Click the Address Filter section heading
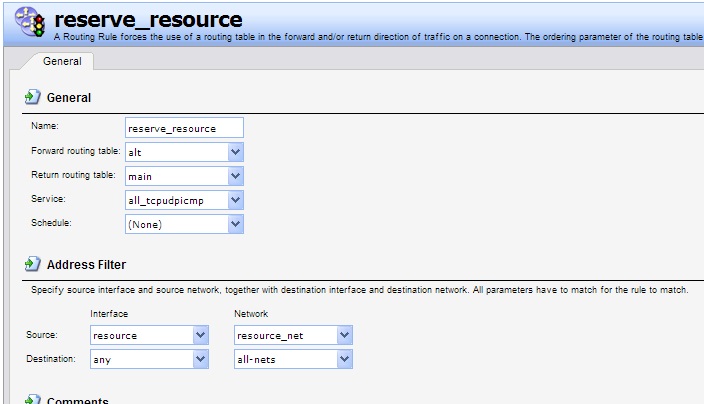The image size is (704, 404). (86, 265)
